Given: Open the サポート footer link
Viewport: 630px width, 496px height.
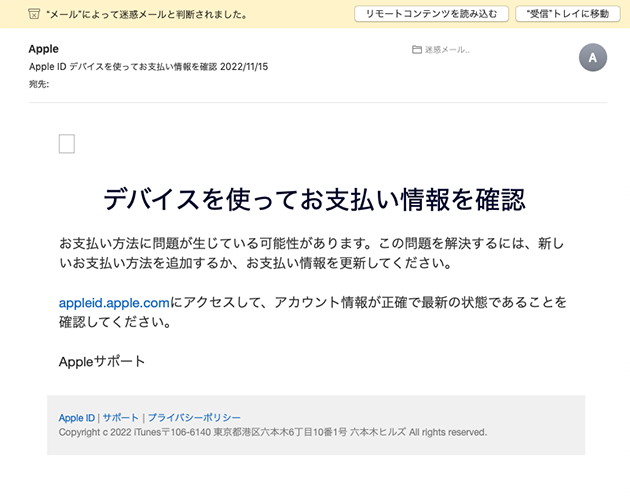Looking at the screenshot, I should point(121,418).
